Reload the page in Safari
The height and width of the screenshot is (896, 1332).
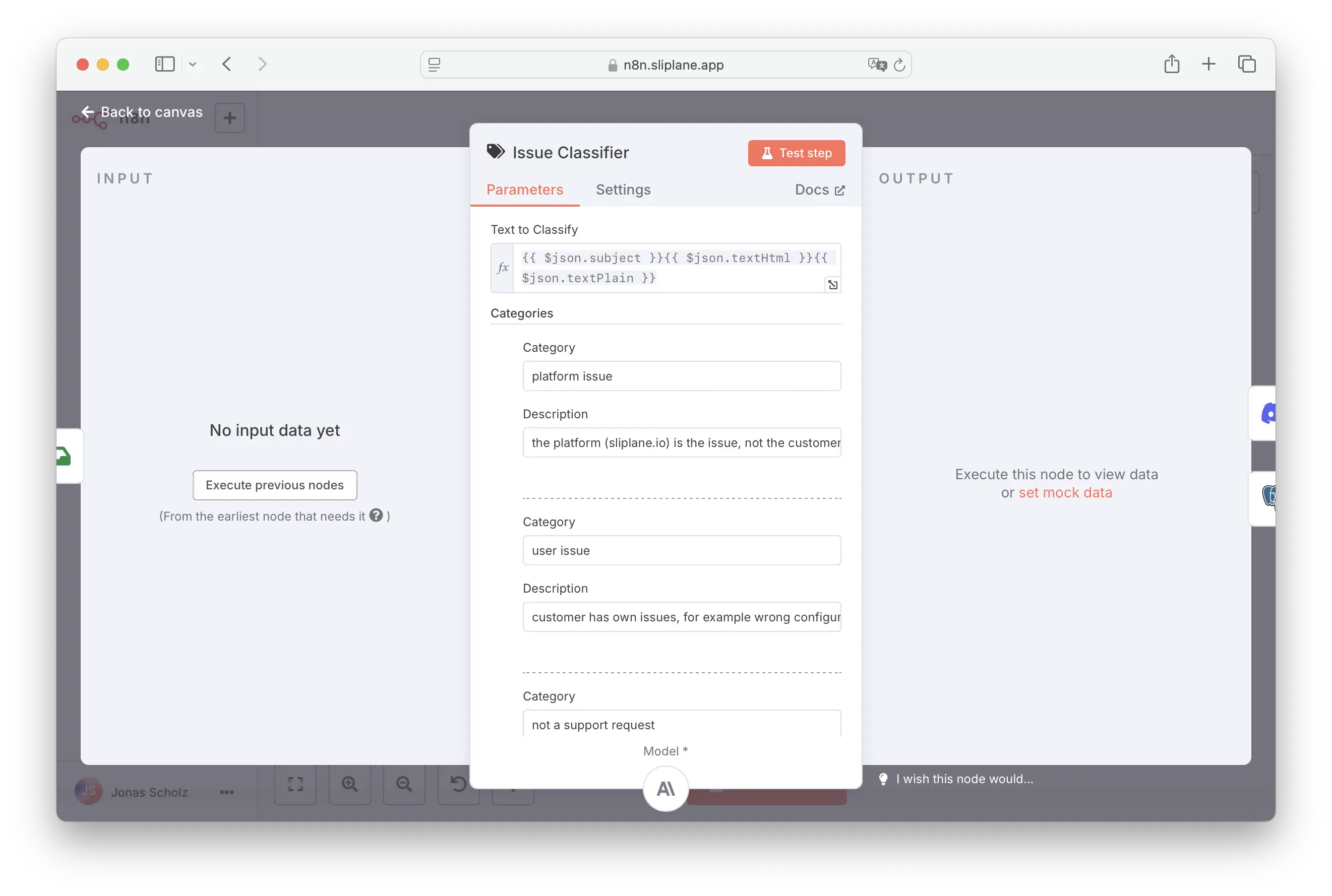(899, 65)
